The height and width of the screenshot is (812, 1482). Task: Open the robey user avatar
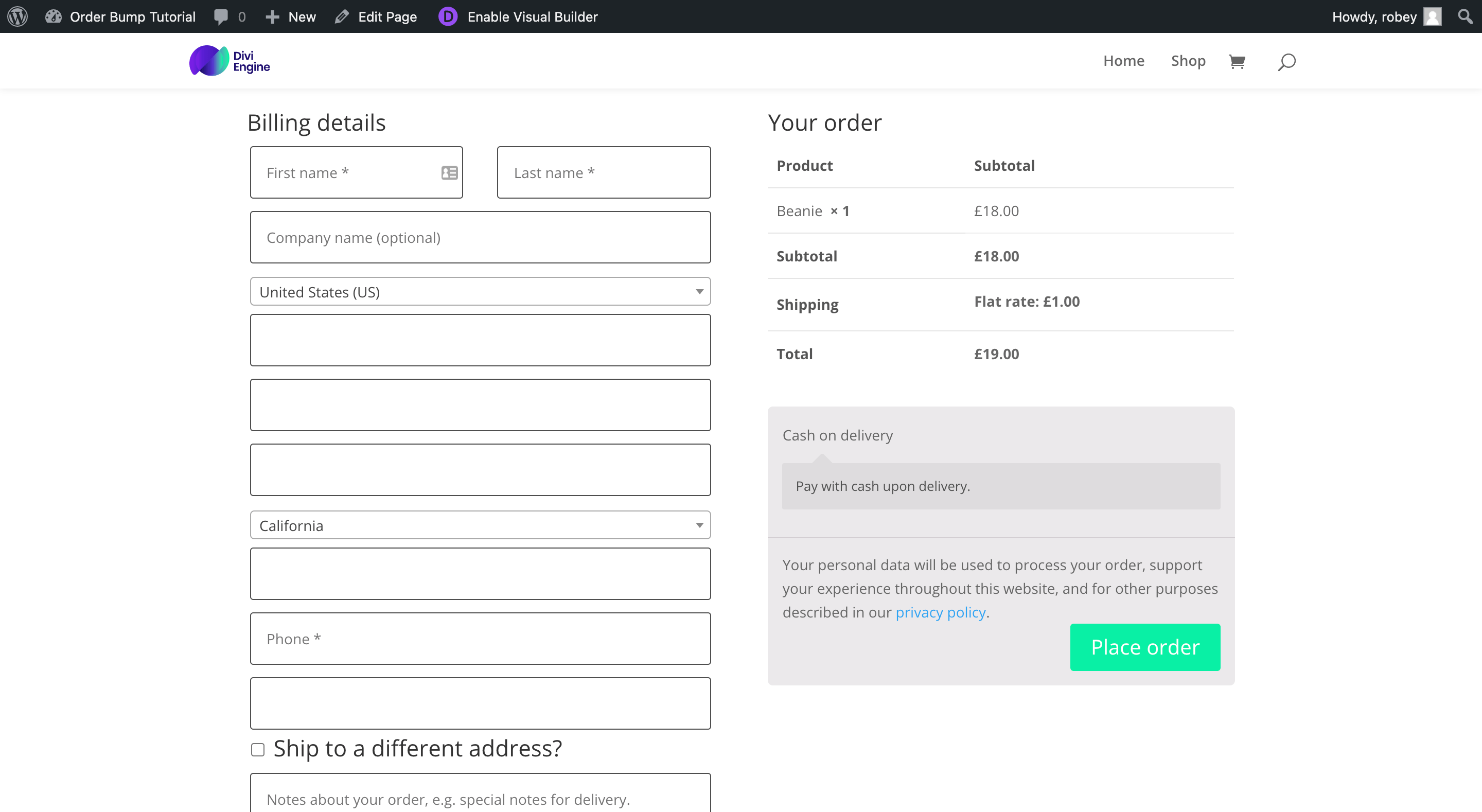(x=1433, y=16)
